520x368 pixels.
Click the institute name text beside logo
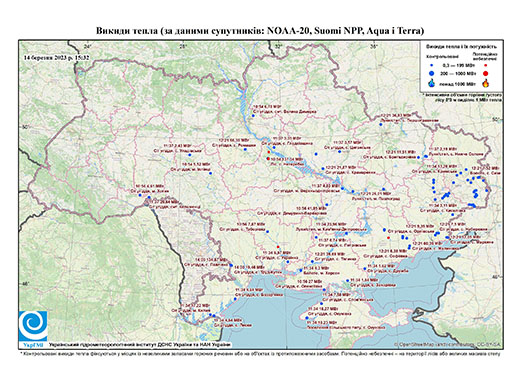140,345
